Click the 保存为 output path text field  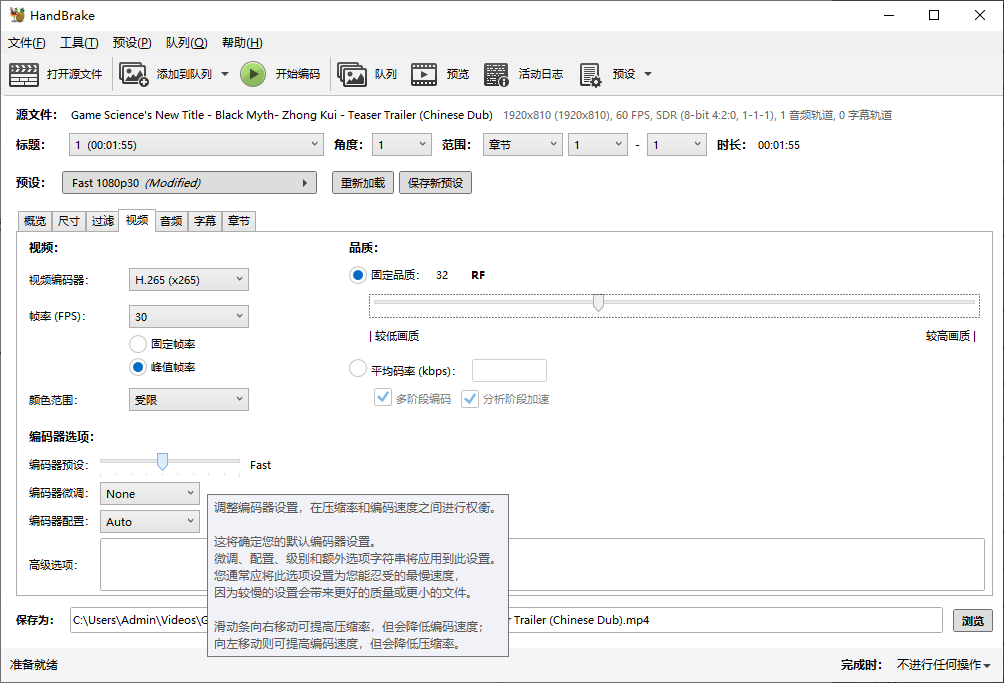(300, 620)
